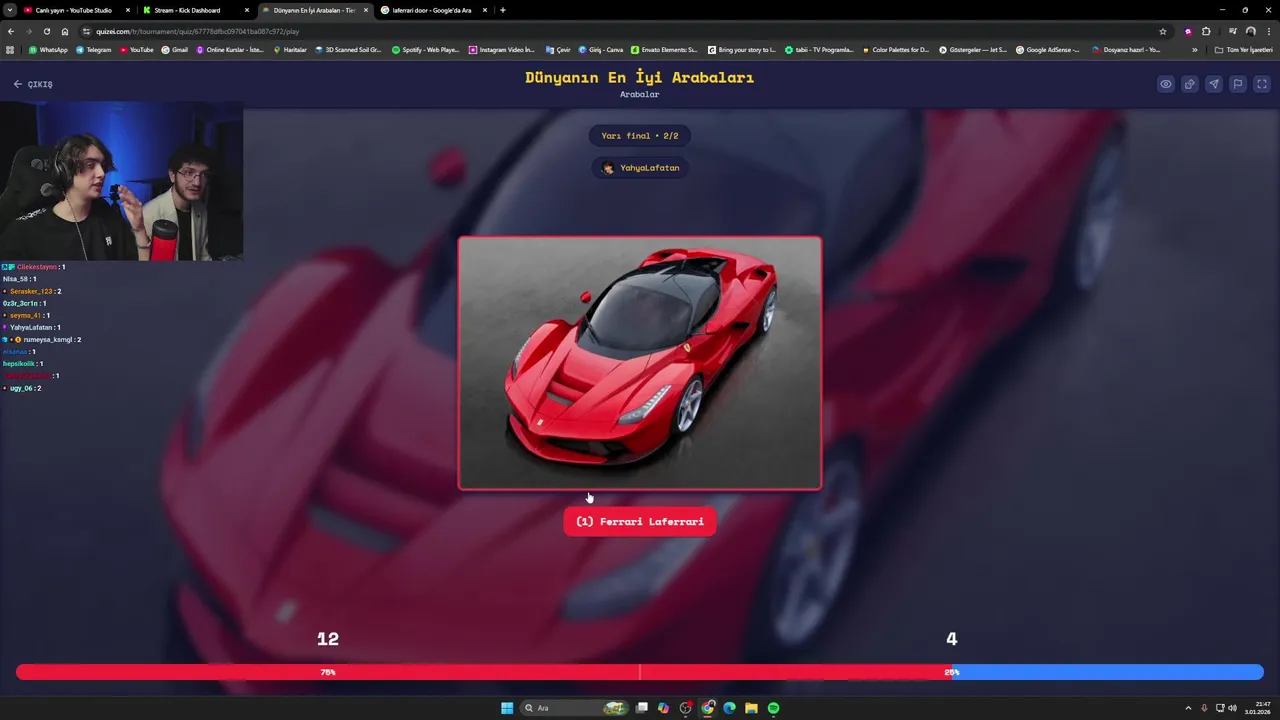Open the Tüm Yer İşaretleri folder
The image size is (1280, 720).
(1244, 49)
